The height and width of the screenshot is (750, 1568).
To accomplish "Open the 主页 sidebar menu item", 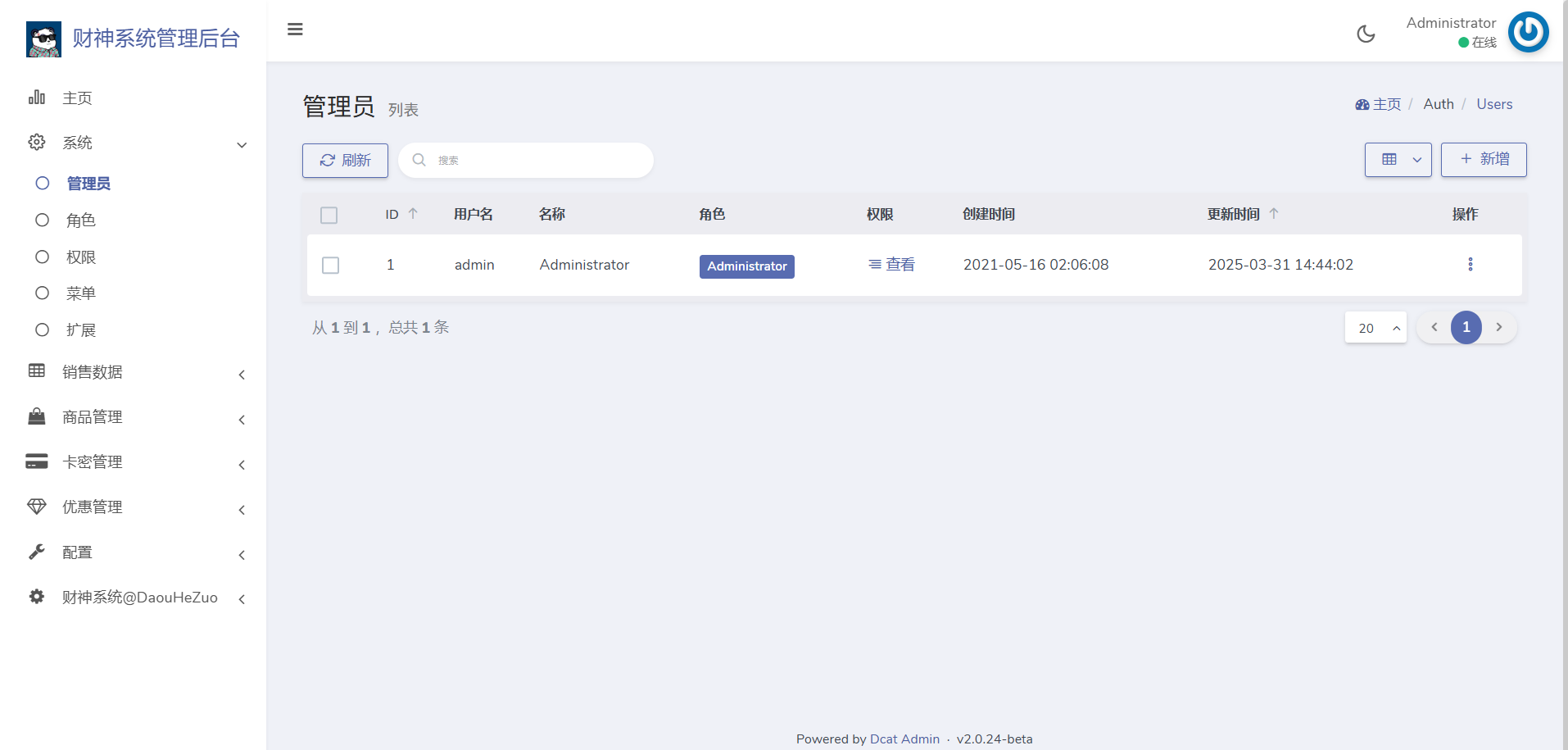I will 77,98.
